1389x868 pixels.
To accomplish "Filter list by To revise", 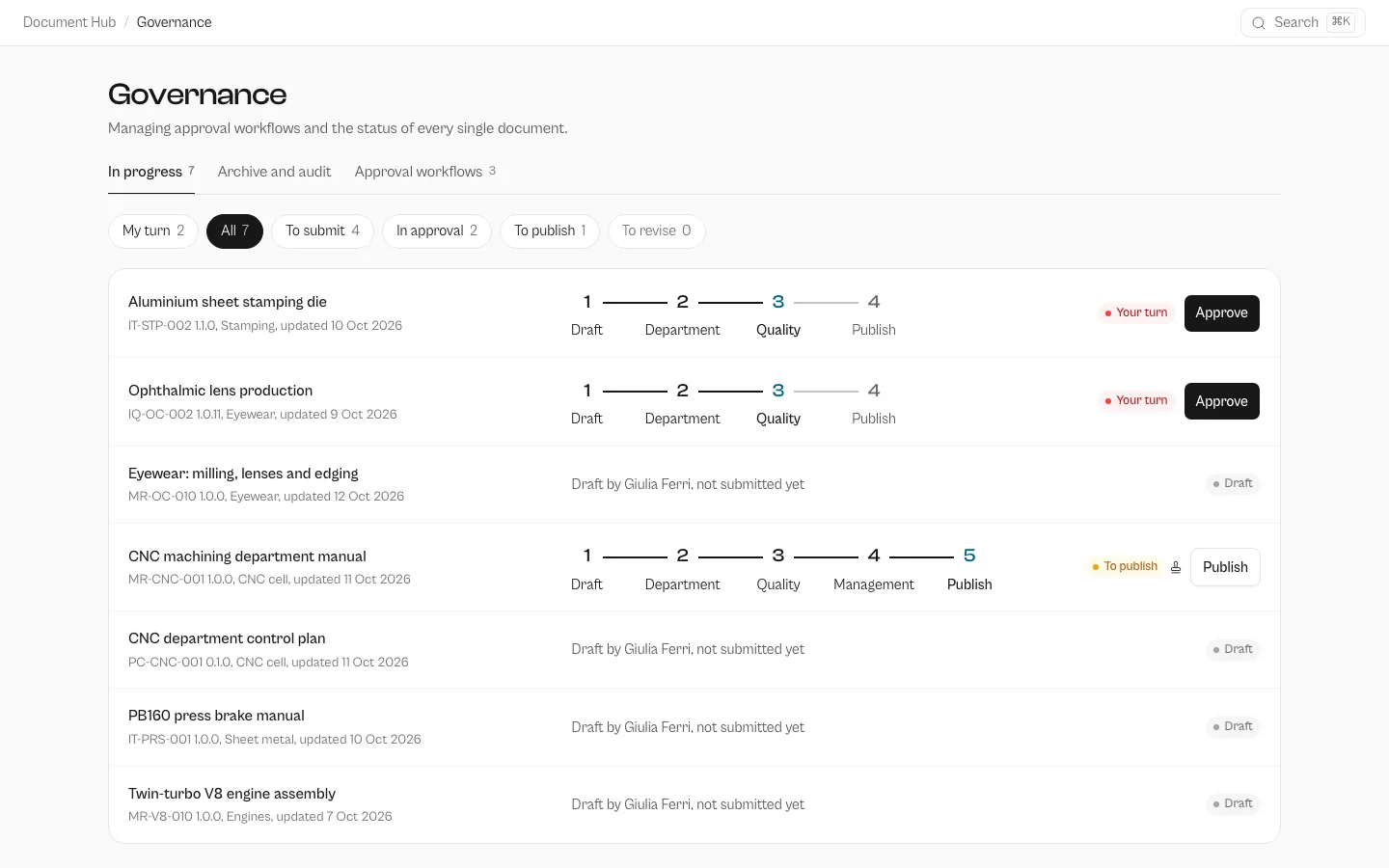I will [x=657, y=231].
